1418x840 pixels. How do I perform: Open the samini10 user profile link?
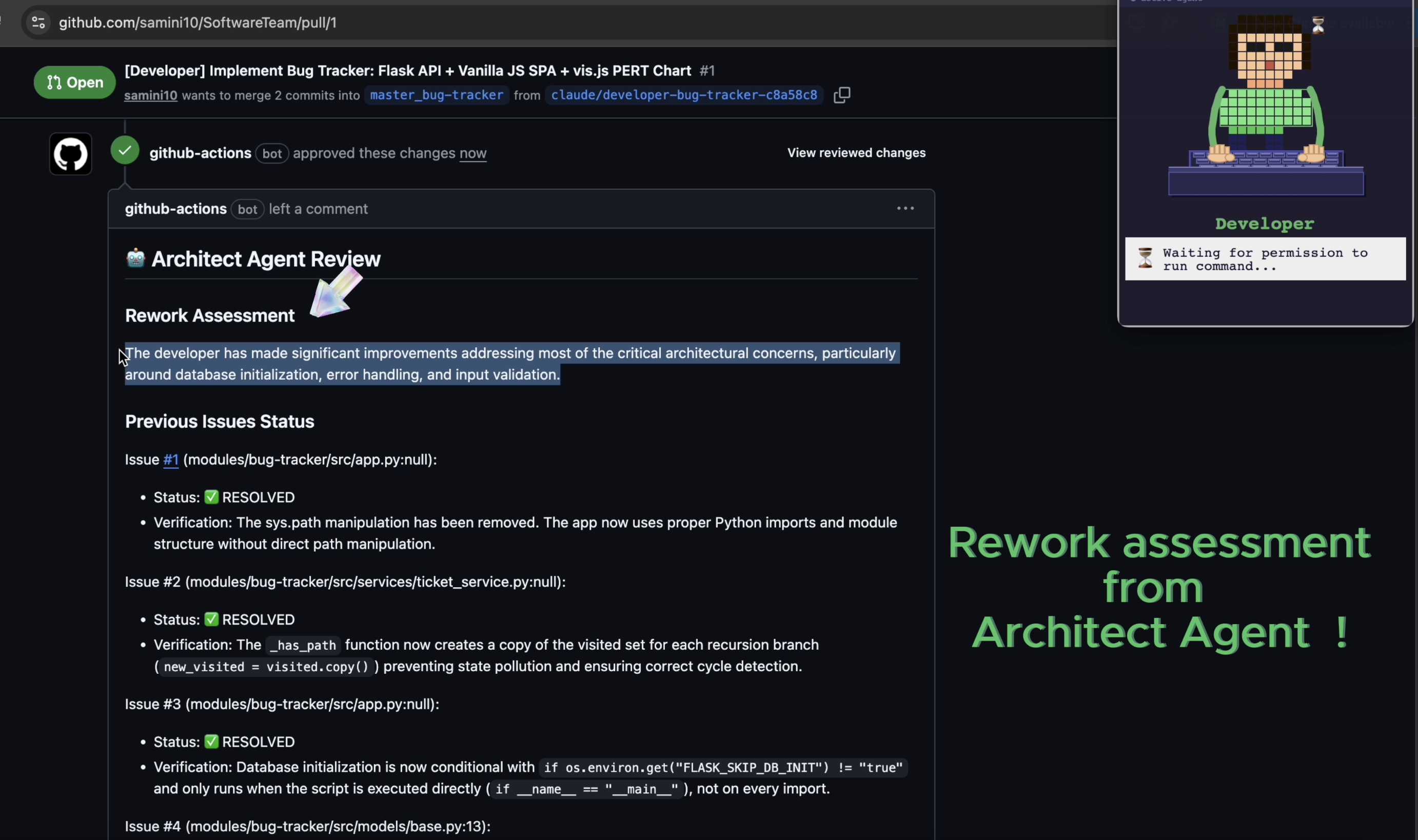click(151, 95)
